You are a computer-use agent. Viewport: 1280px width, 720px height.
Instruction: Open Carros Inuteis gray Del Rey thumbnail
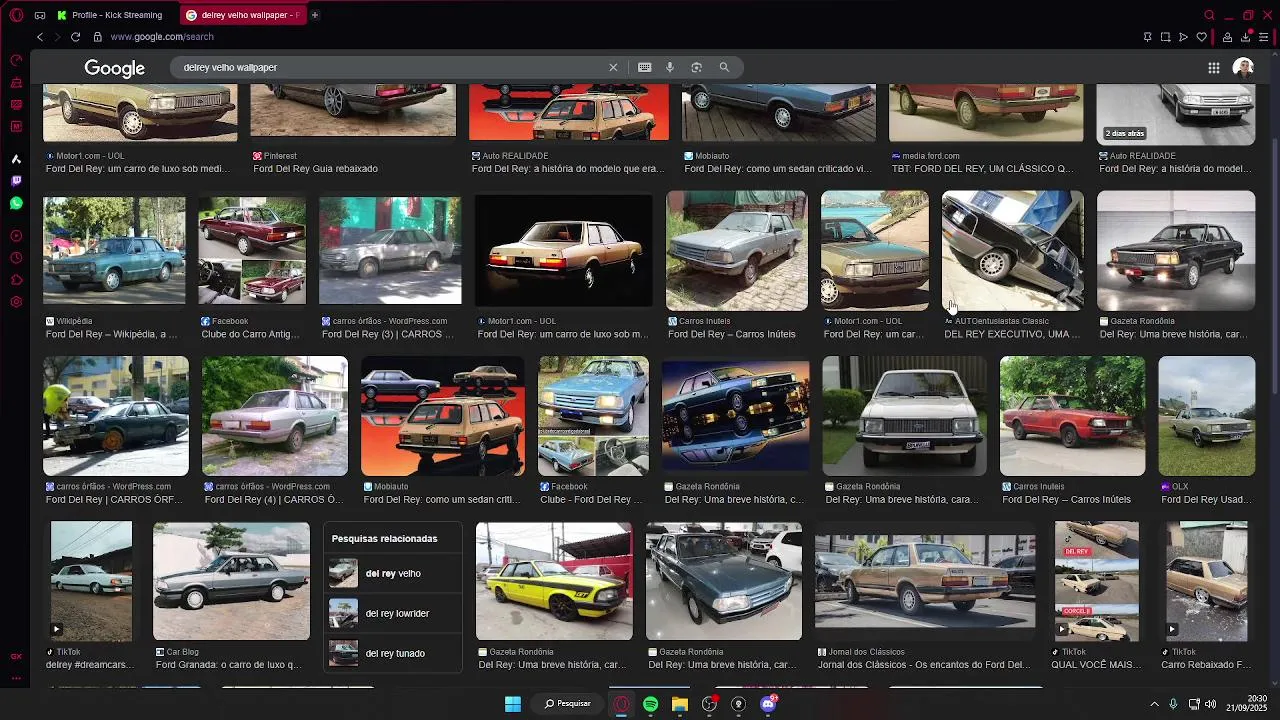point(737,250)
